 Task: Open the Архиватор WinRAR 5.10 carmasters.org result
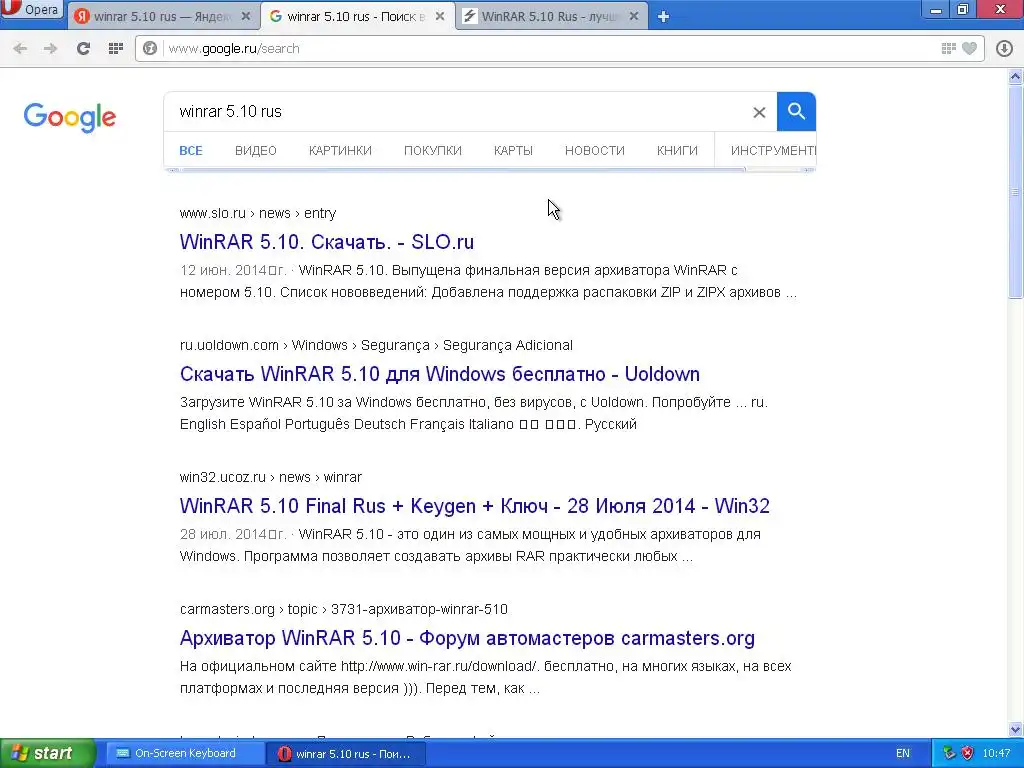click(x=467, y=638)
